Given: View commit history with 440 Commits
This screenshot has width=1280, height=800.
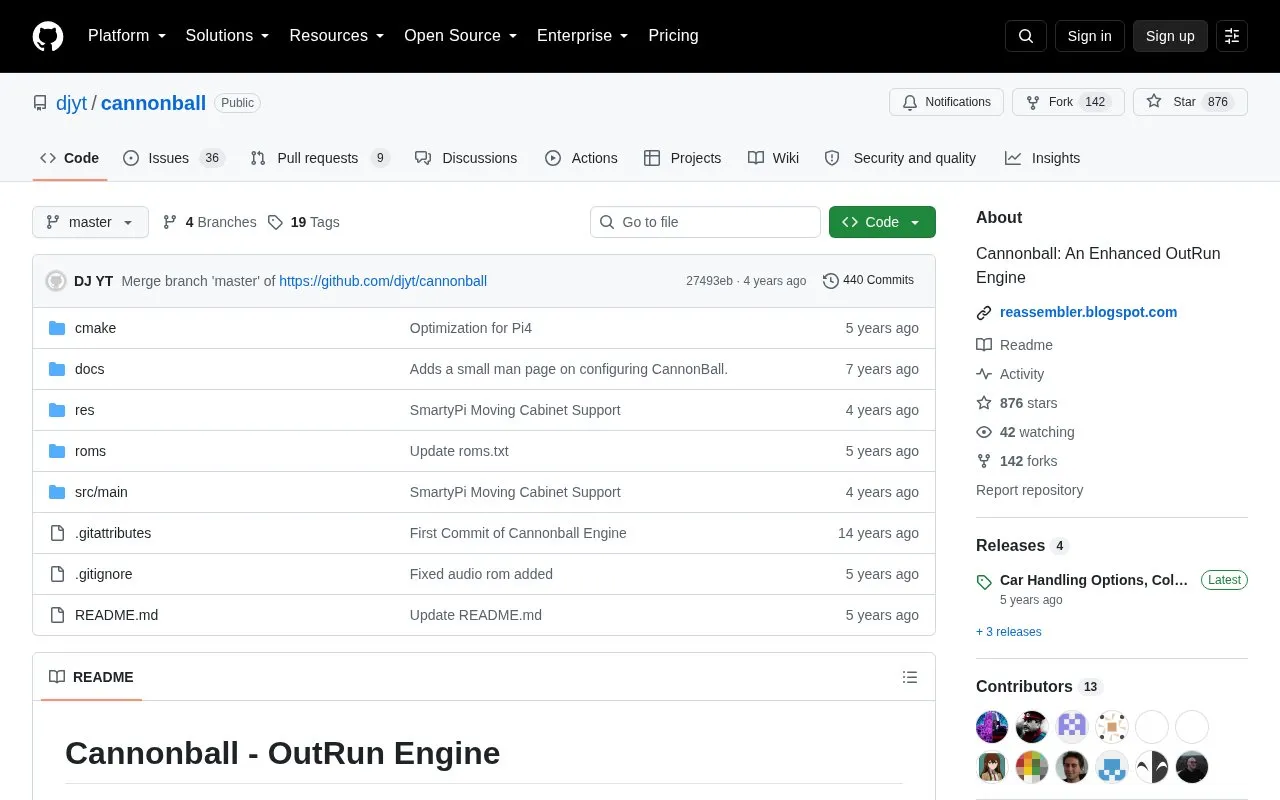Looking at the screenshot, I should click(x=868, y=281).
